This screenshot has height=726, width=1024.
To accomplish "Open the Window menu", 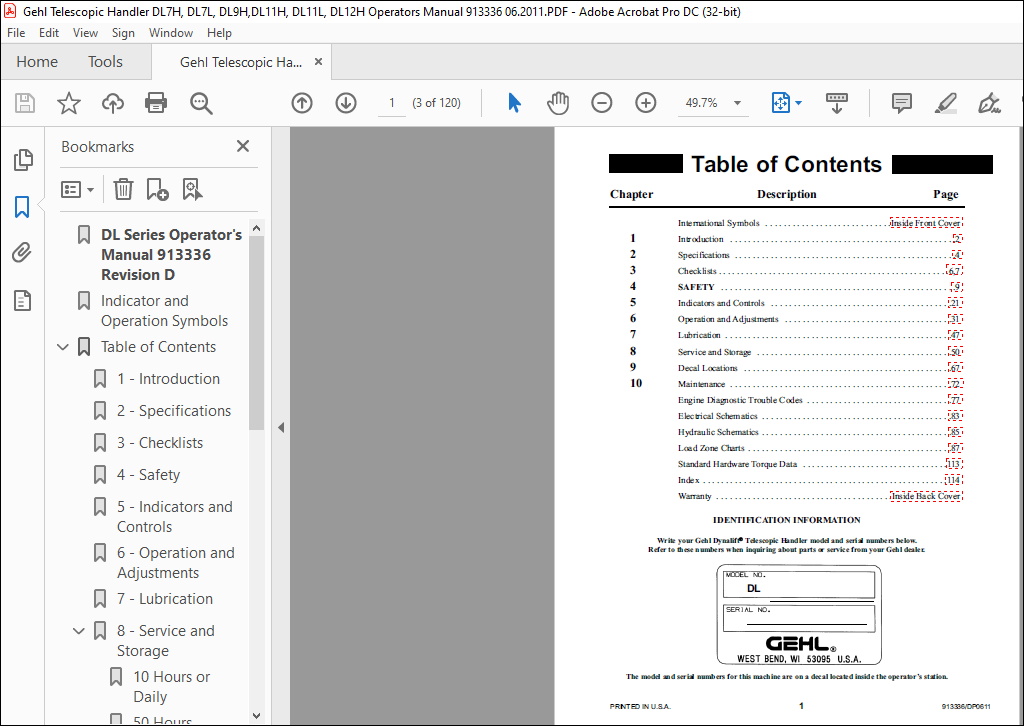I will point(170,33).
